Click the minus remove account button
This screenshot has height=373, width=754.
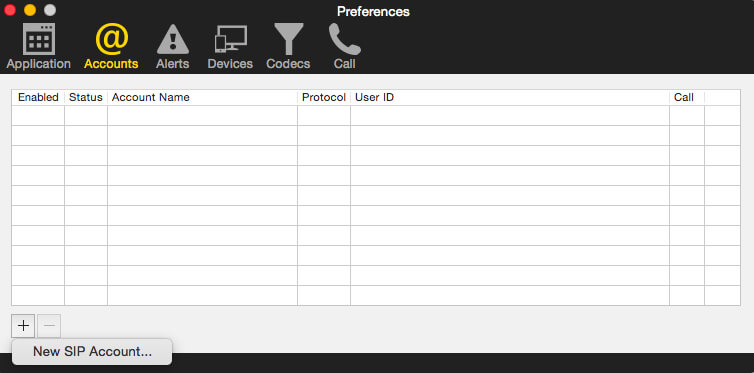point(49,326)
